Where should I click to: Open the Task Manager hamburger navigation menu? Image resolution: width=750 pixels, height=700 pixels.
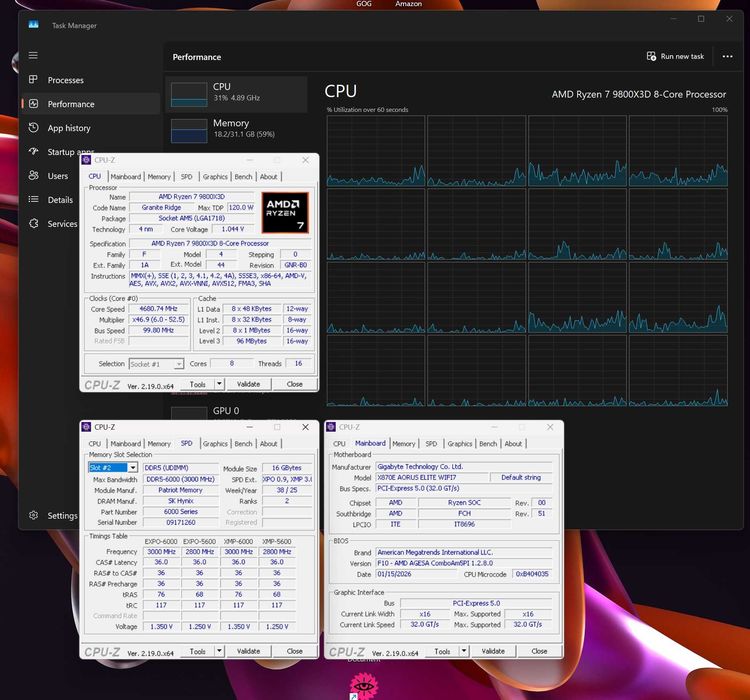pyautogui.click(x=33, y=56)
